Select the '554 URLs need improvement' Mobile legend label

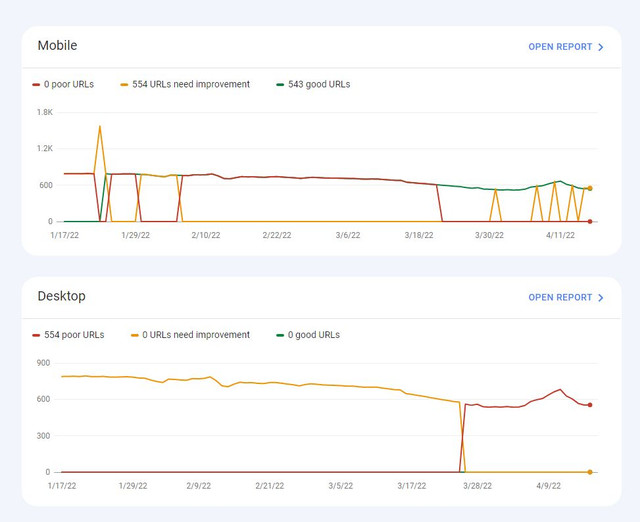point(191,84)
